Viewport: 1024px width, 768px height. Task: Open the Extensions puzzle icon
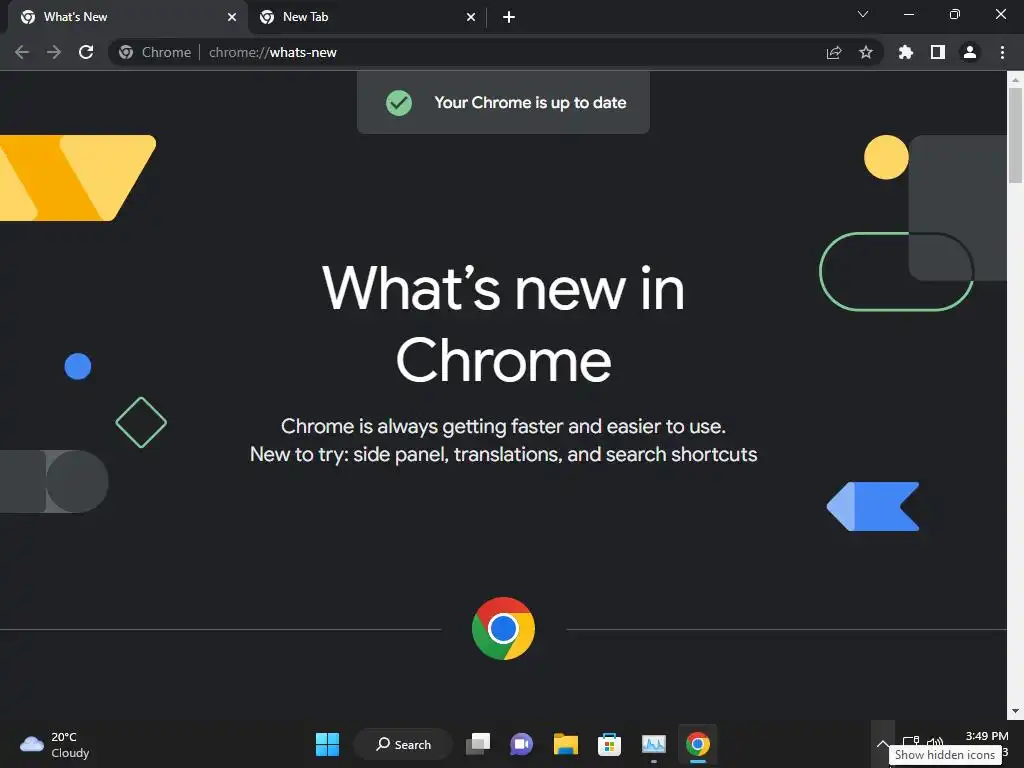pyautogui.click(x=906, y=52)
